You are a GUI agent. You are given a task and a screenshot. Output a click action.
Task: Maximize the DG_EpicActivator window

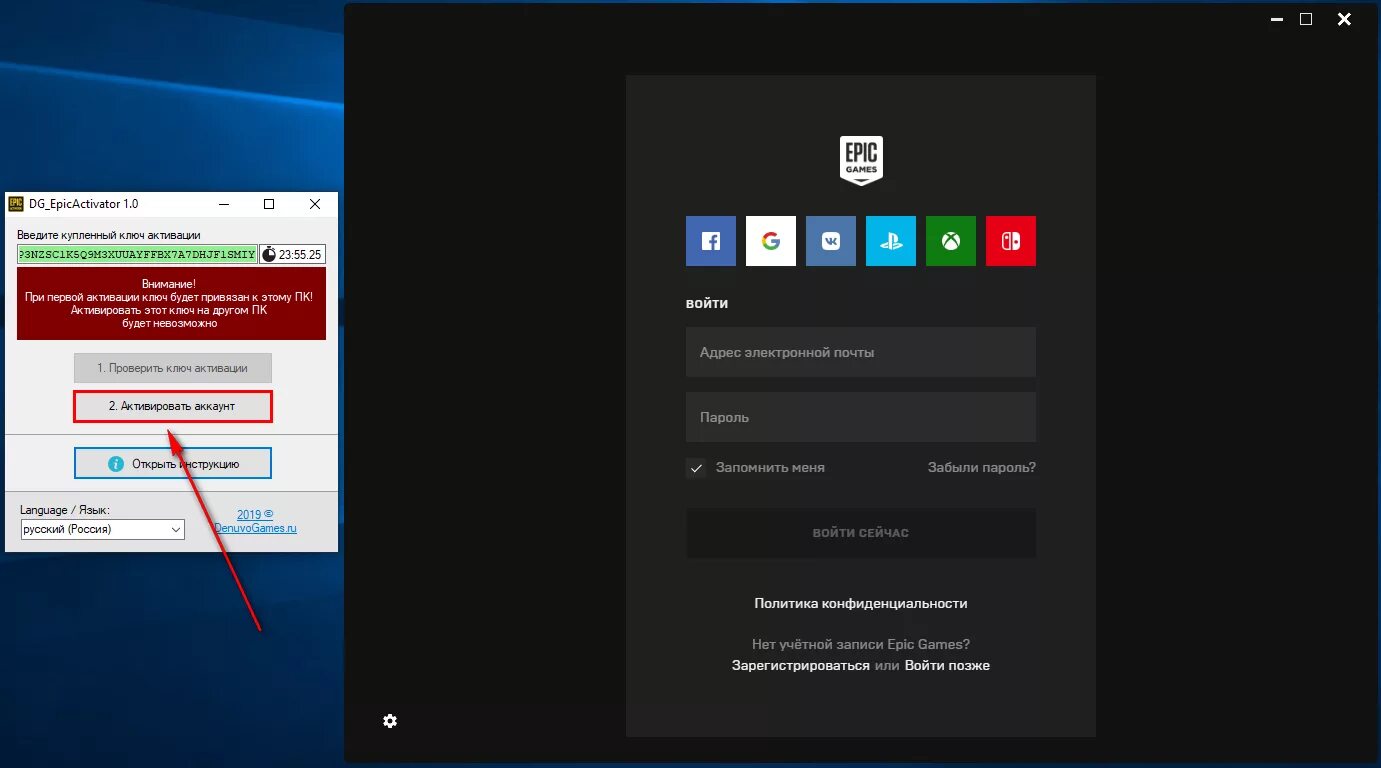pos(269,204)
